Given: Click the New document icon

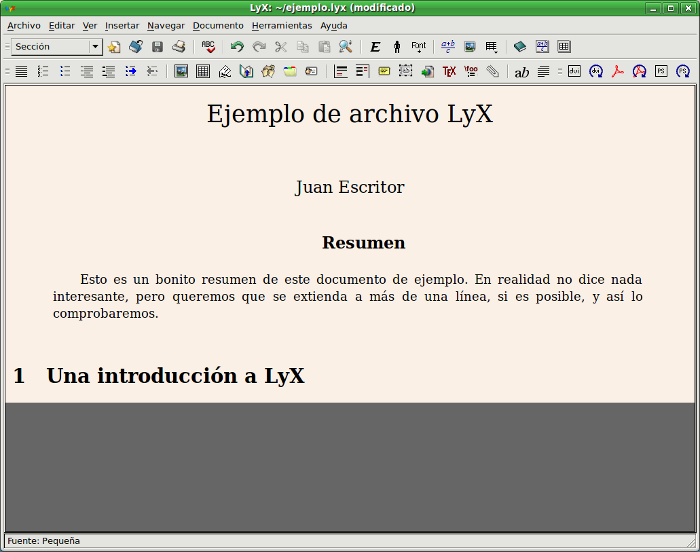Looking at the screenshot, I should click(114, 46).
